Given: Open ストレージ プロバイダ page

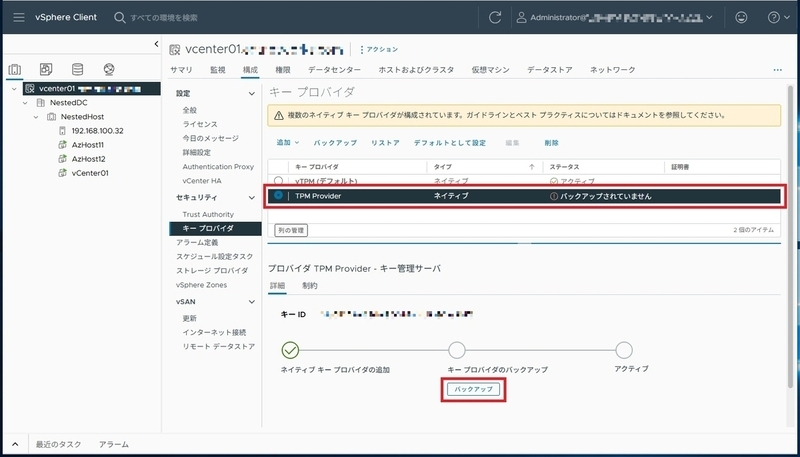Looking at the screenshot, I should tap(212, 270).
